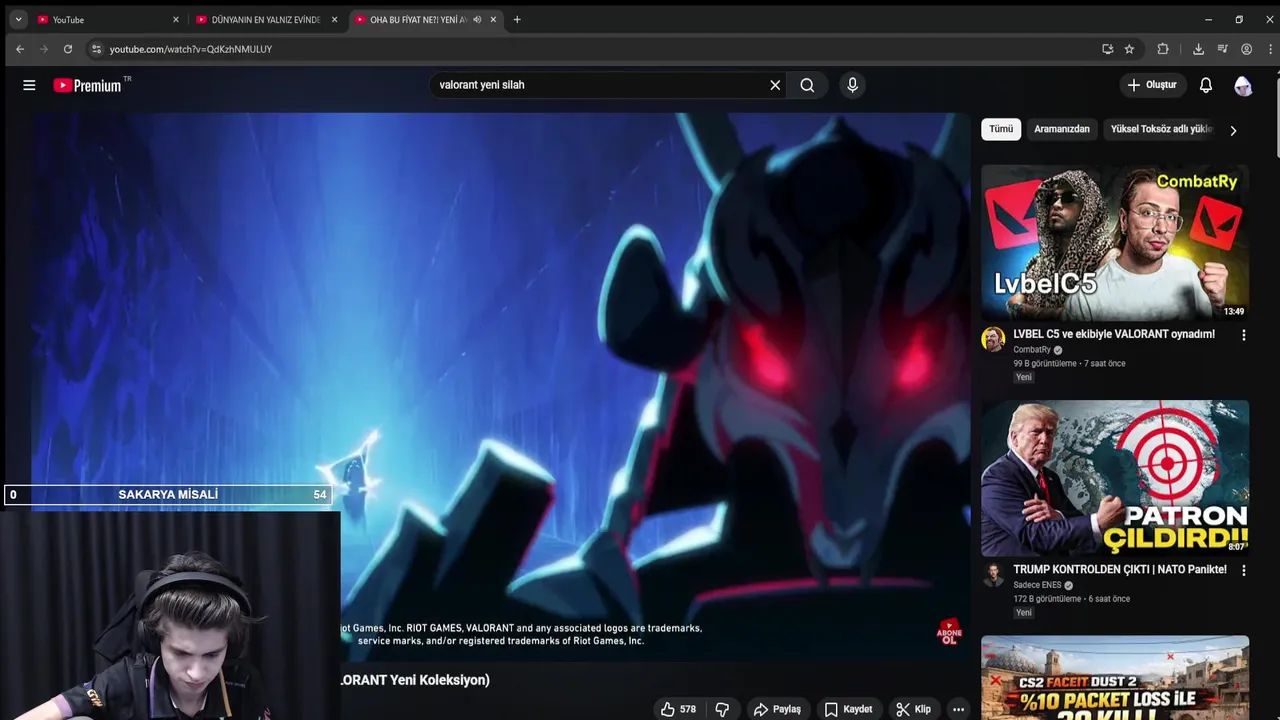Bookmark this page with the star
Screen dimensions: 1280x720
coord(1129,49)
